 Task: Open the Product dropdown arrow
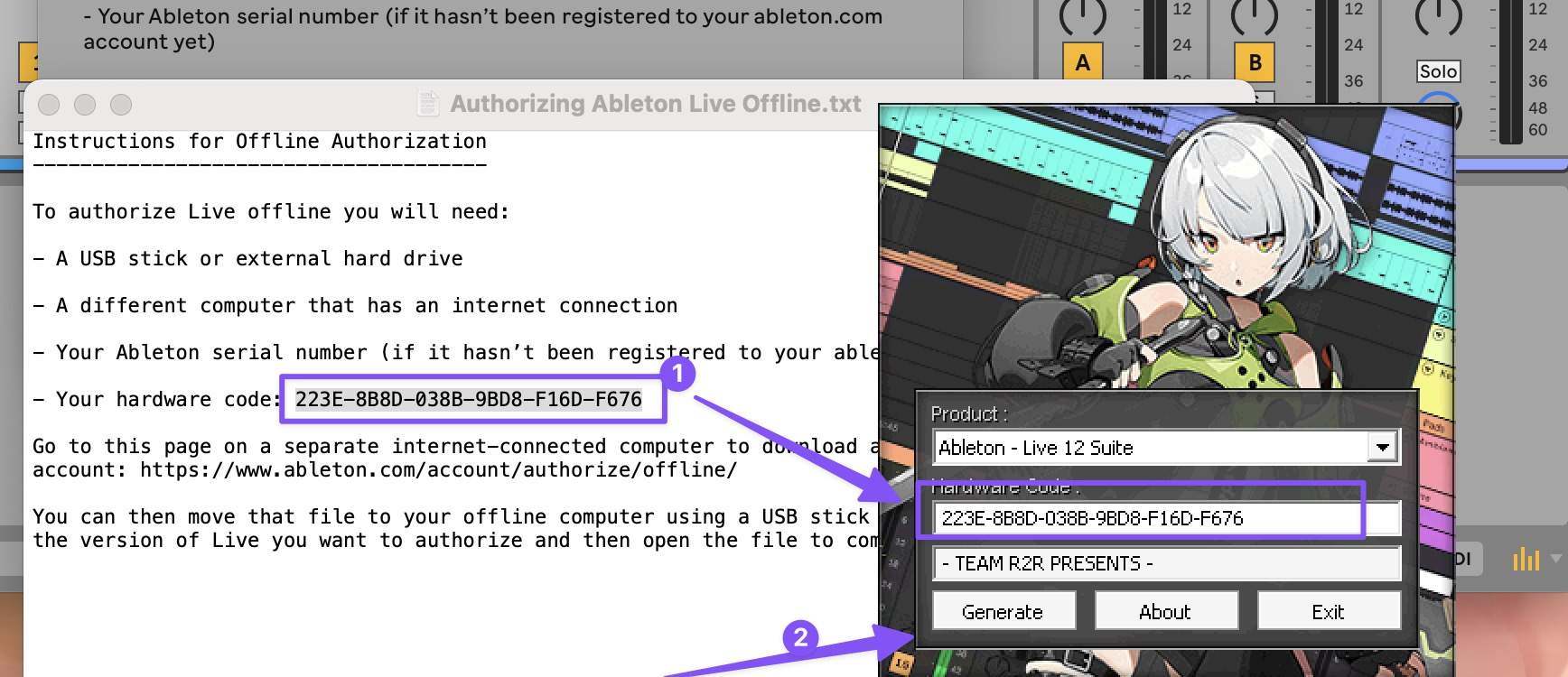click(x=1382, y=447)
